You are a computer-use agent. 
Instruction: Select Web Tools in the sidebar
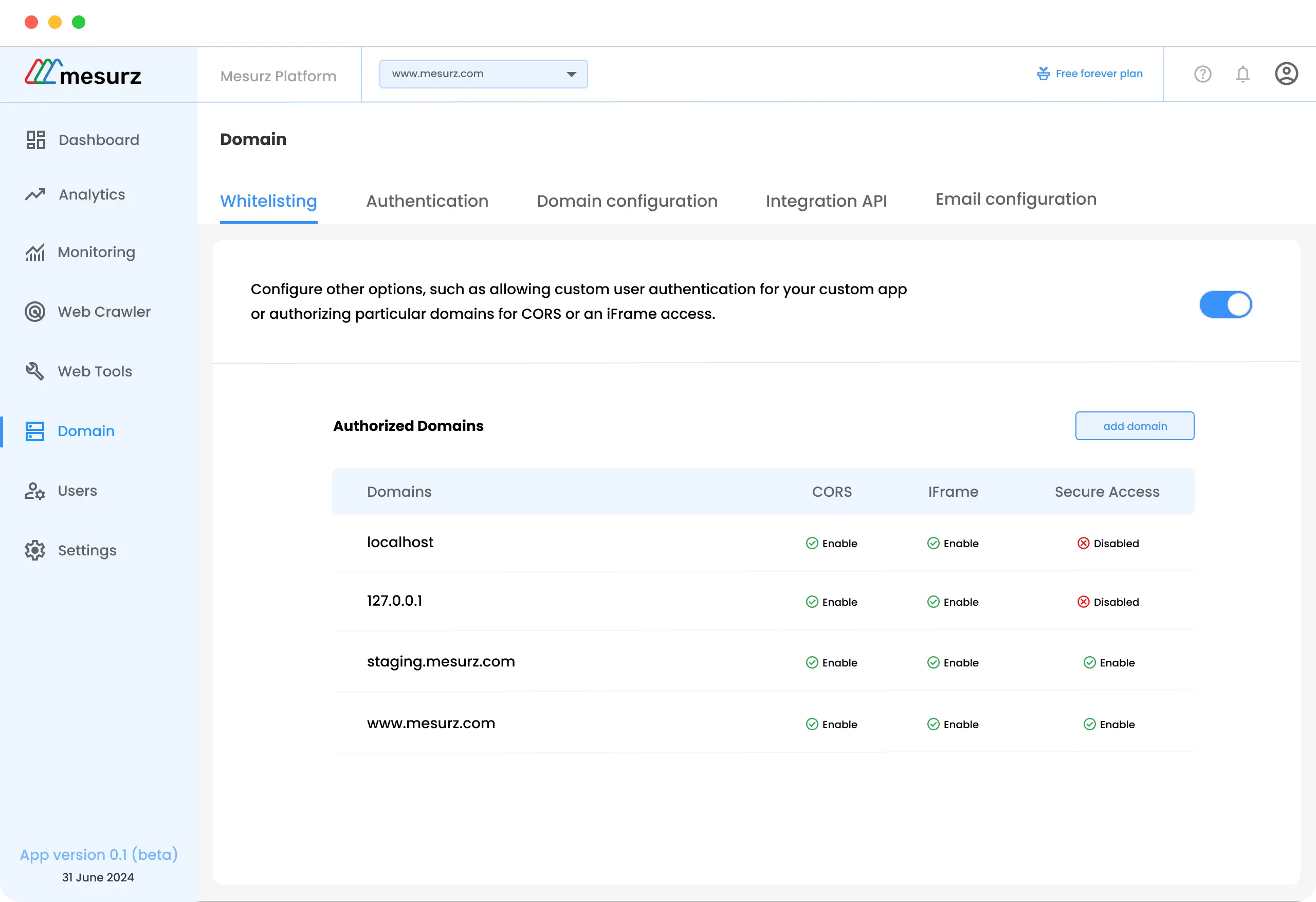click(x=95, y=371)
